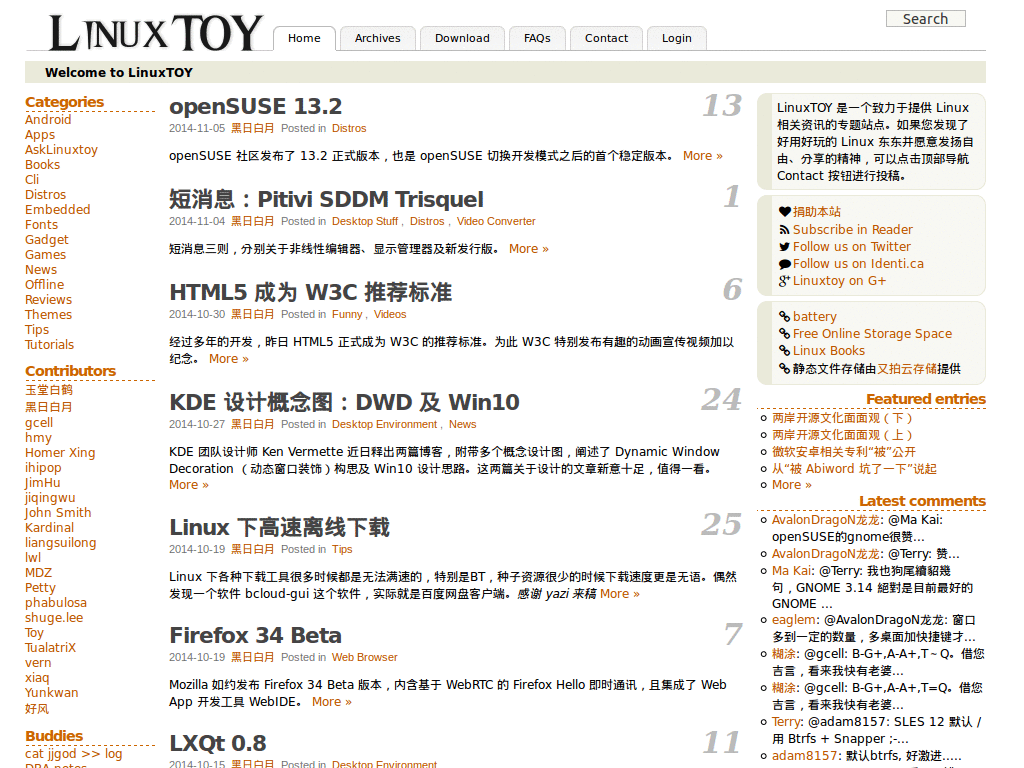This screenshot has height=768, width=1024.
Task: Click More » under Featured entries
Action: (792, 485)
